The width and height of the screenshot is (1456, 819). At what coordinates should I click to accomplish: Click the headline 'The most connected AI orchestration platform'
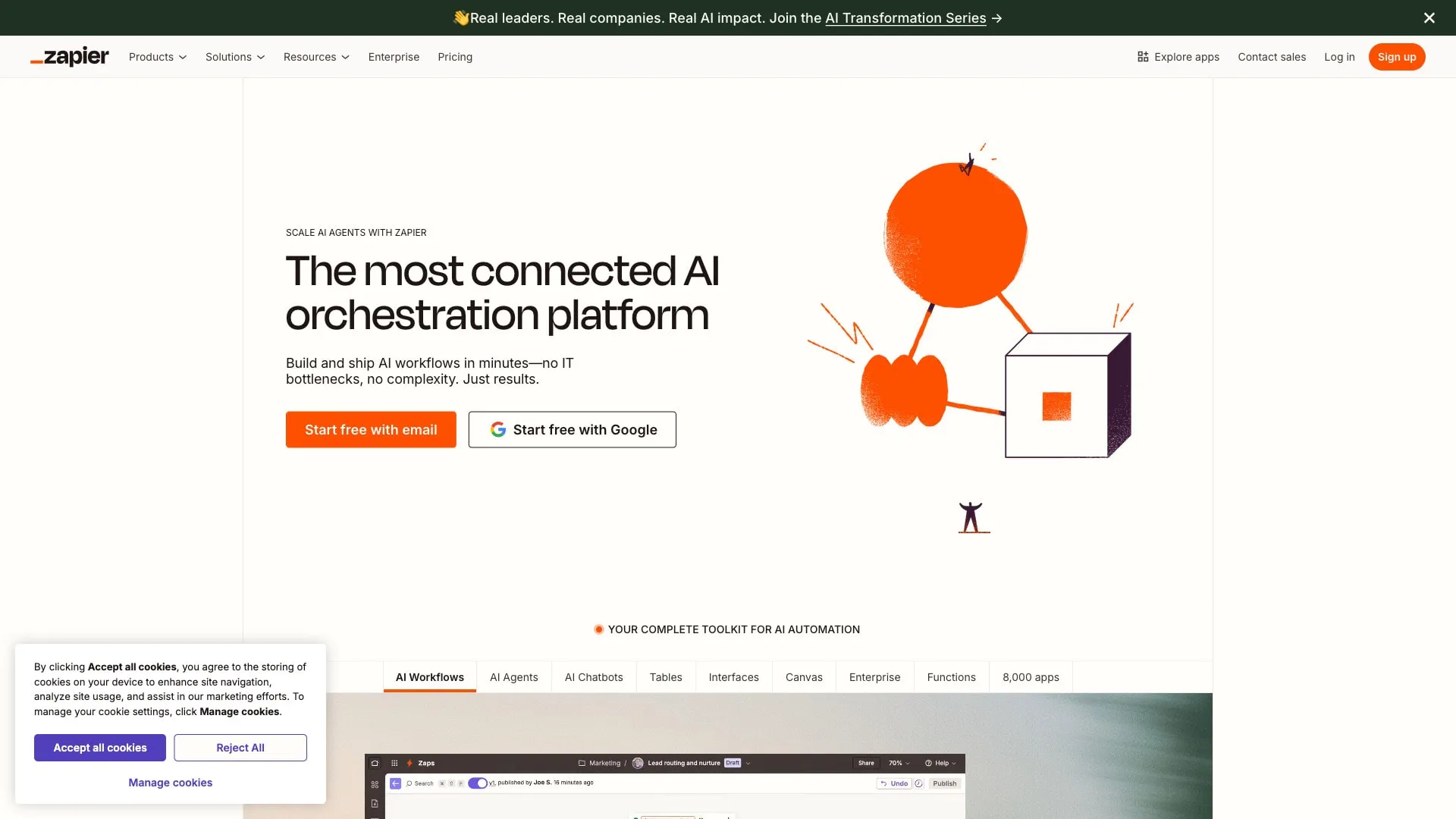(502, 293)
